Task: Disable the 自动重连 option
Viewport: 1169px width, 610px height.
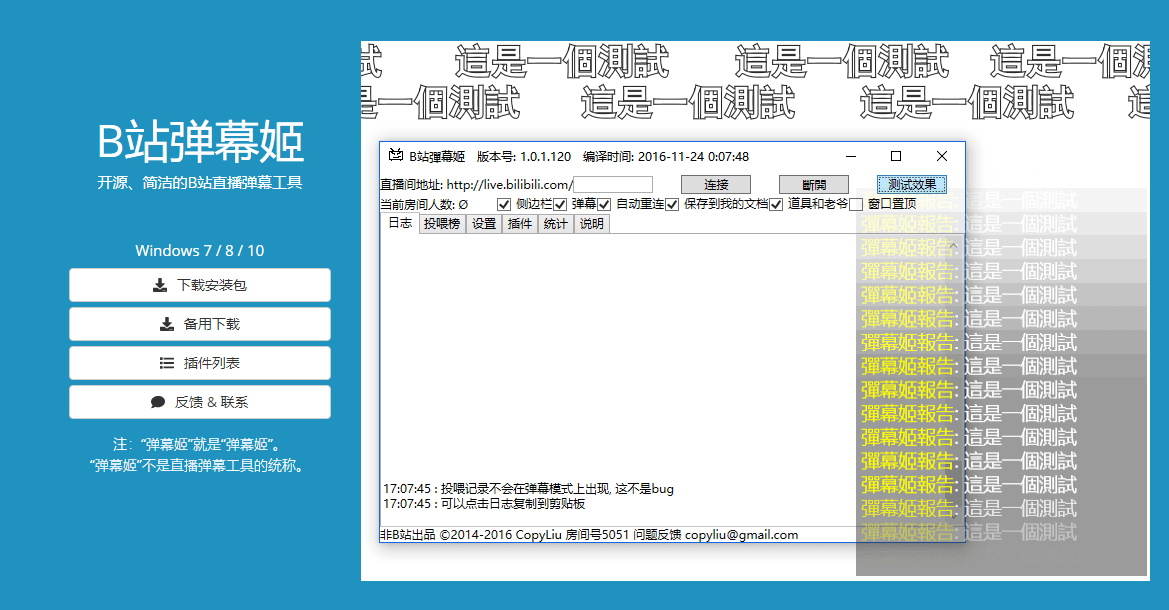Action: 604,204
